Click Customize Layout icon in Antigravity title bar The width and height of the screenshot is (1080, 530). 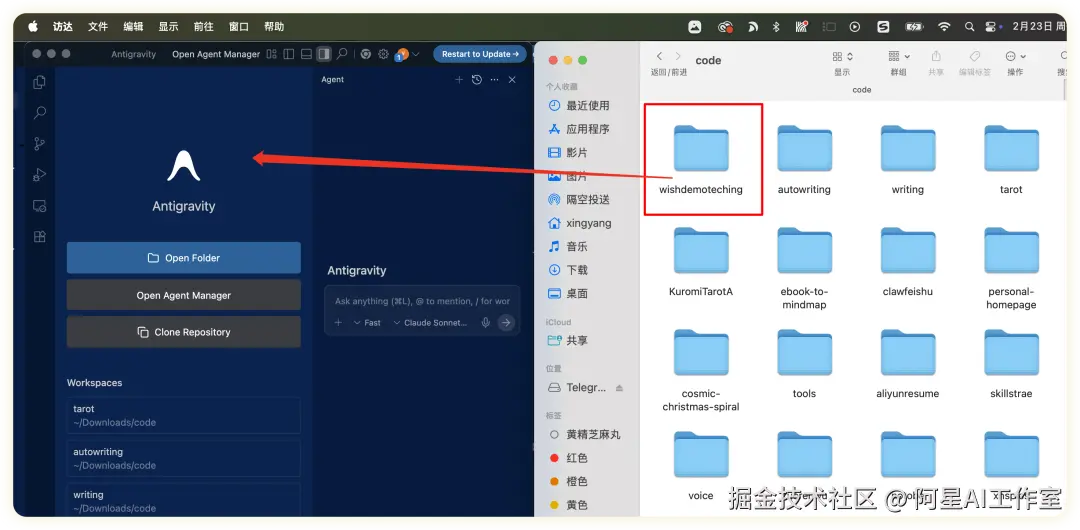pyautogui.click(x=271, y=54)
